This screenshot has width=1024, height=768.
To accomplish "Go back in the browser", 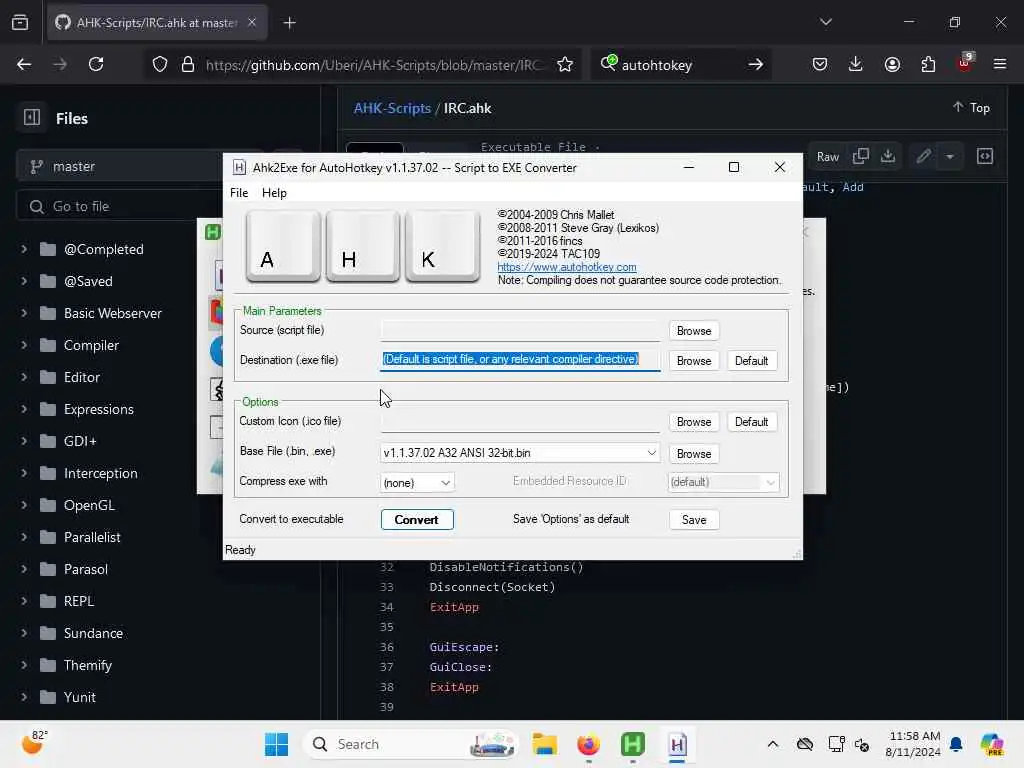I will (x=24, y=64).
